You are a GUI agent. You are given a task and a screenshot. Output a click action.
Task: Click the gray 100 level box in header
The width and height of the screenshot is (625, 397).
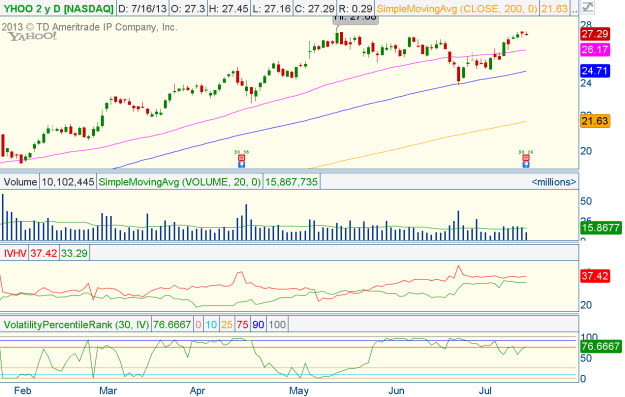(x=277, y=324)
